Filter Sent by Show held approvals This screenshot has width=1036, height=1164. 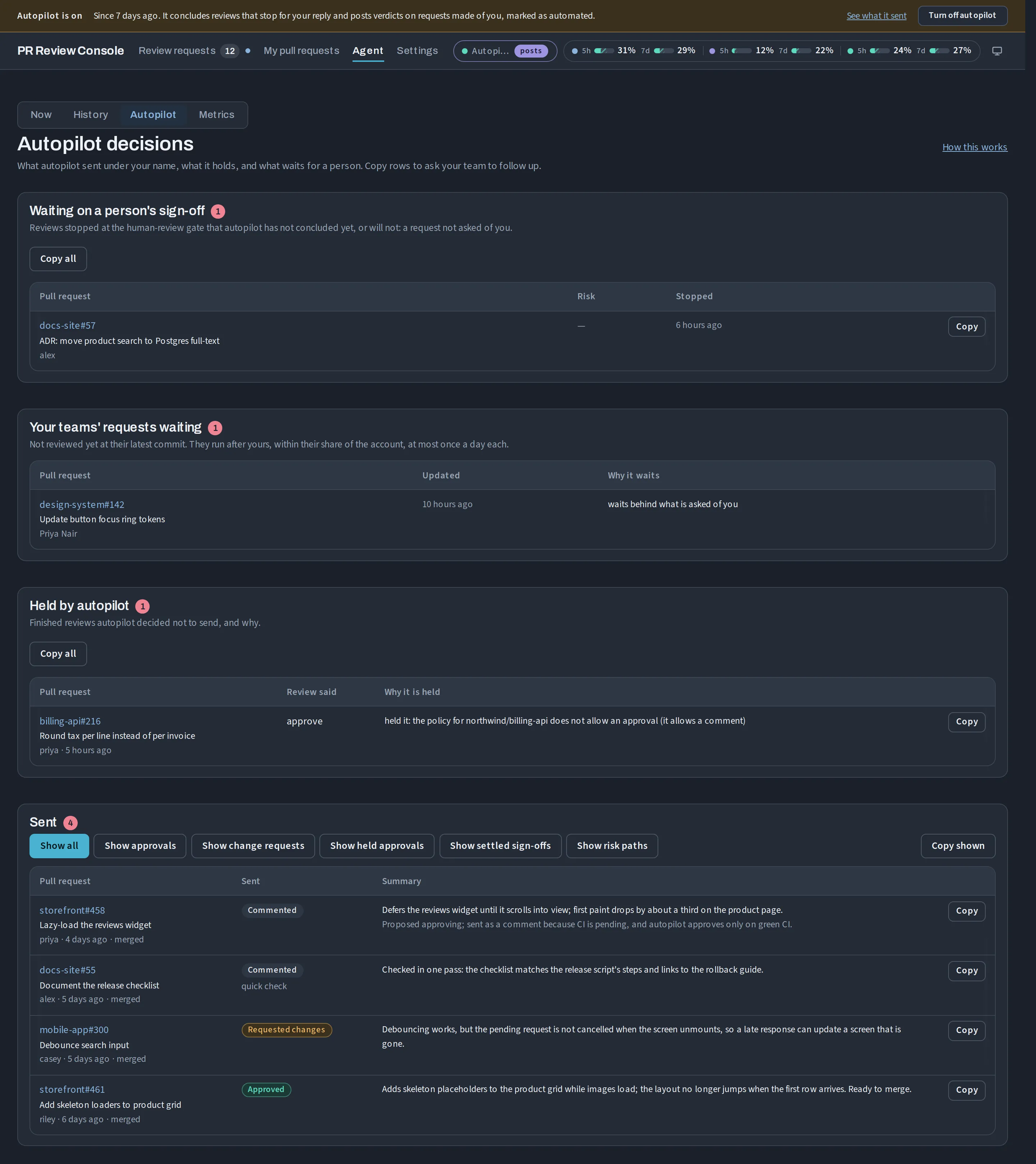point(377,846)
